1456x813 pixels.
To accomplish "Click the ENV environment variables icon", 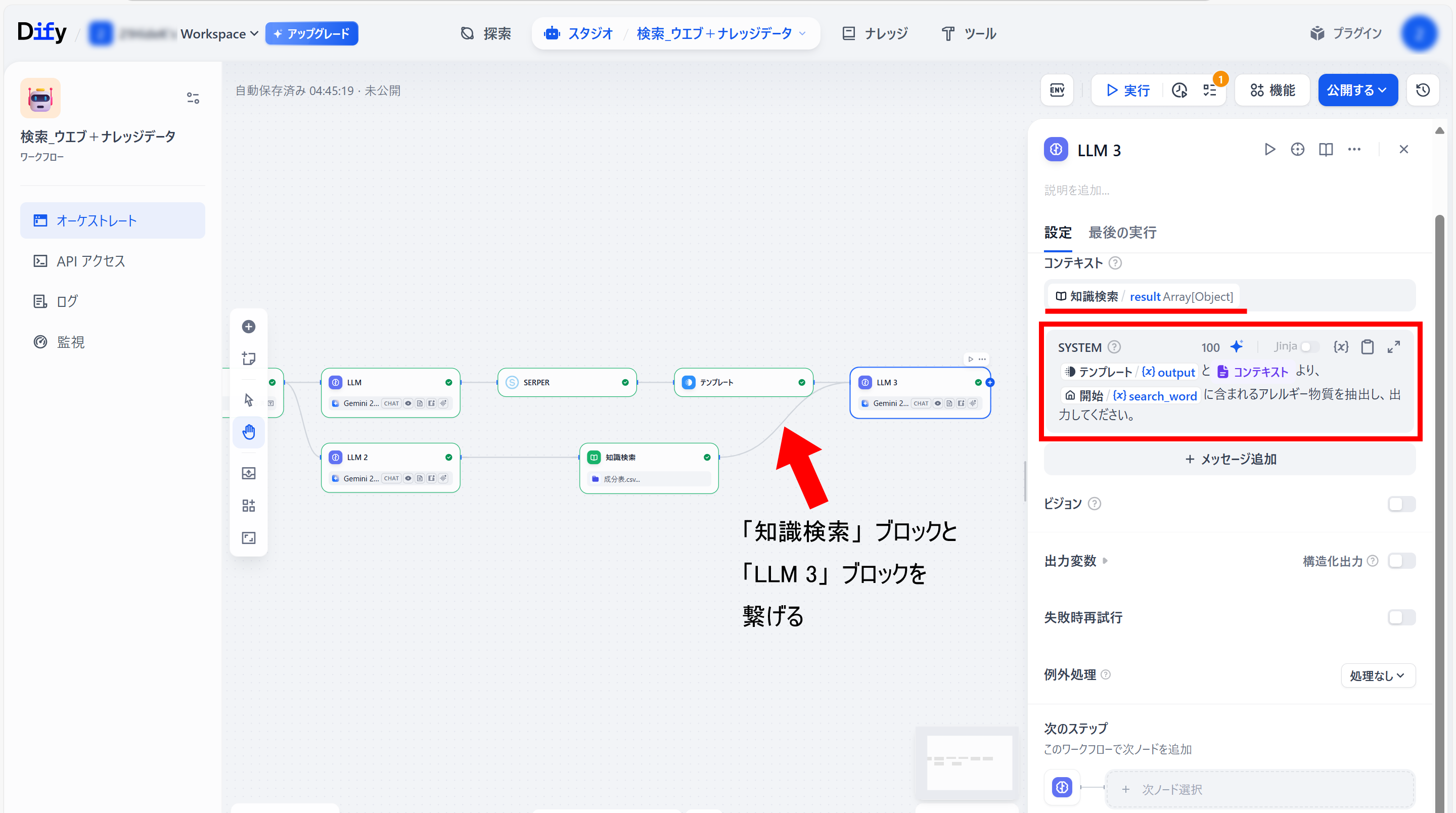I will coord(1057,90).
